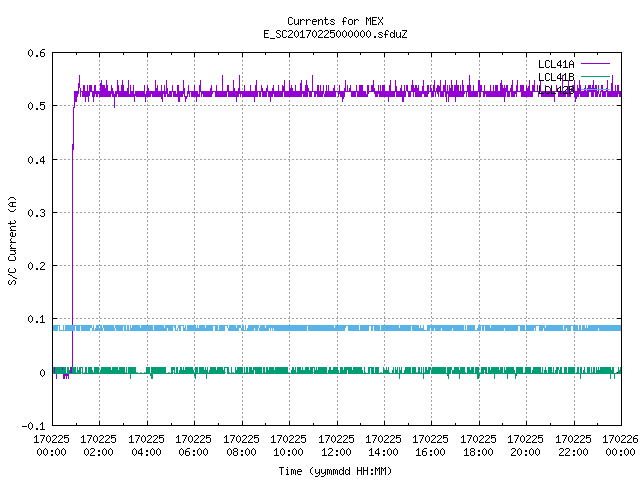The height and width of the screenshot is (480, 640).
Task: Click the file name 'E_SC20170225000000.sfduZ'
Action: click(335, 34)
